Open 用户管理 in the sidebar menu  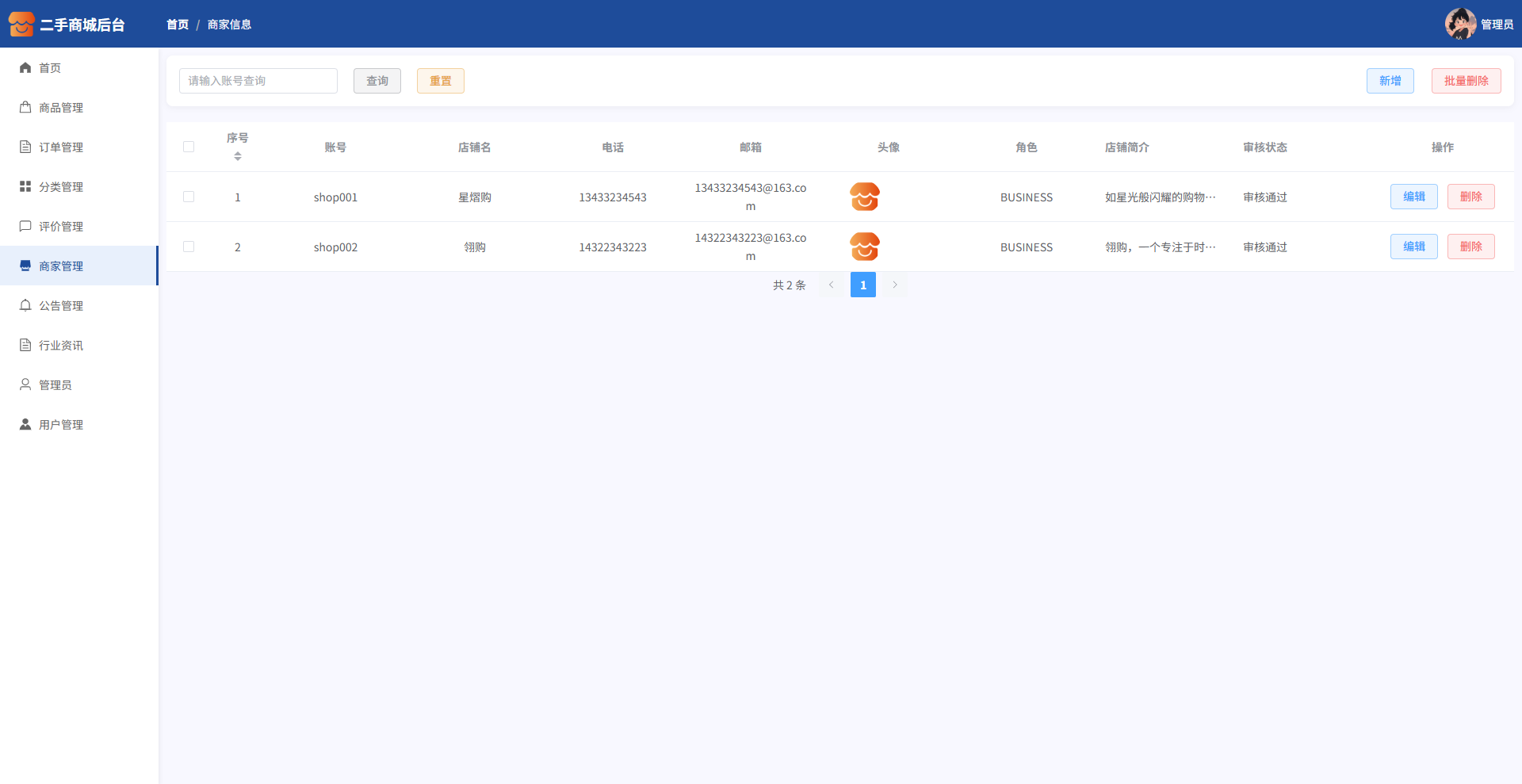click(x=61, y=425)
